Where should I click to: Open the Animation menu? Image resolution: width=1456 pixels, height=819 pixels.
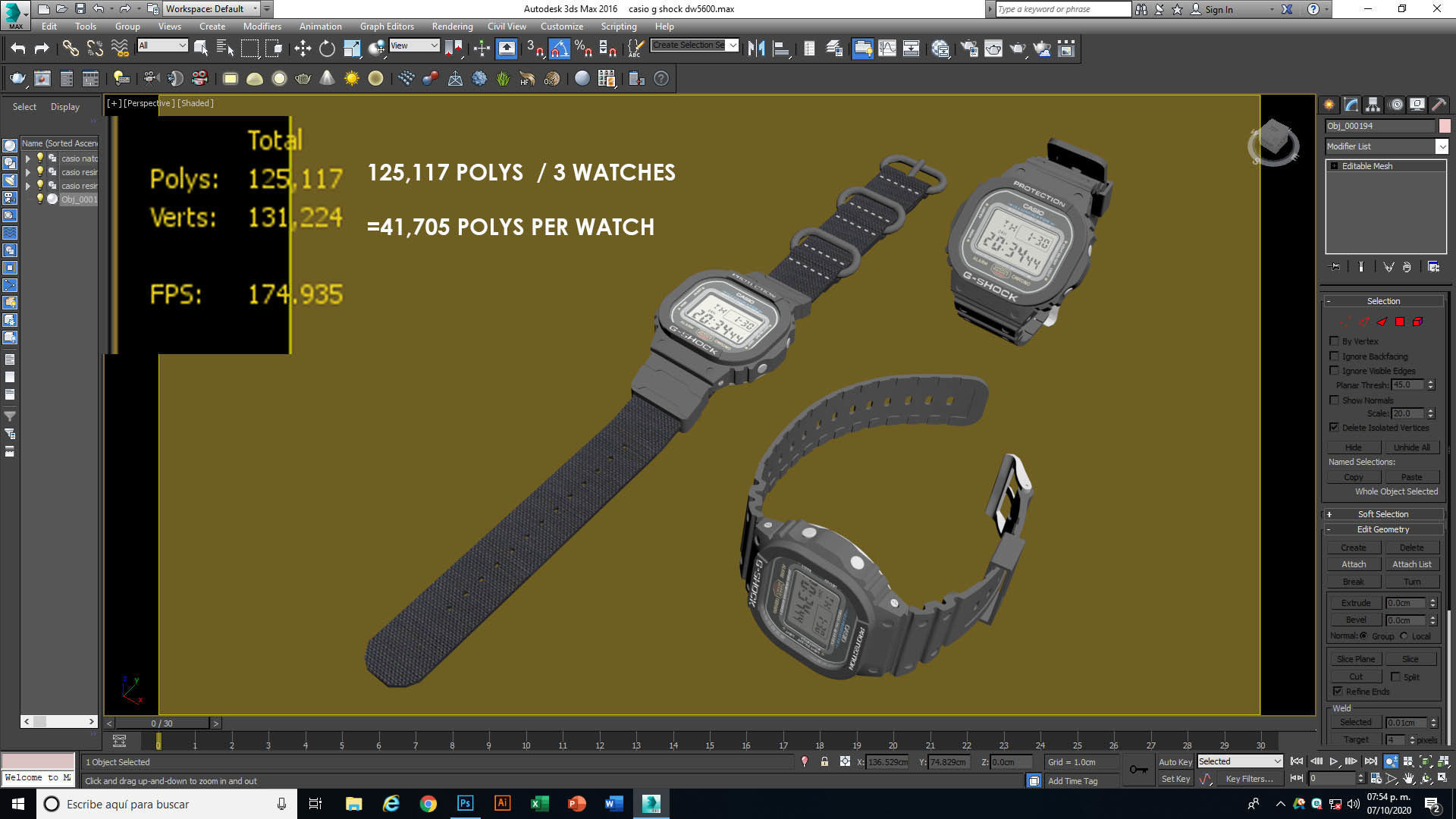coord(320,27)
